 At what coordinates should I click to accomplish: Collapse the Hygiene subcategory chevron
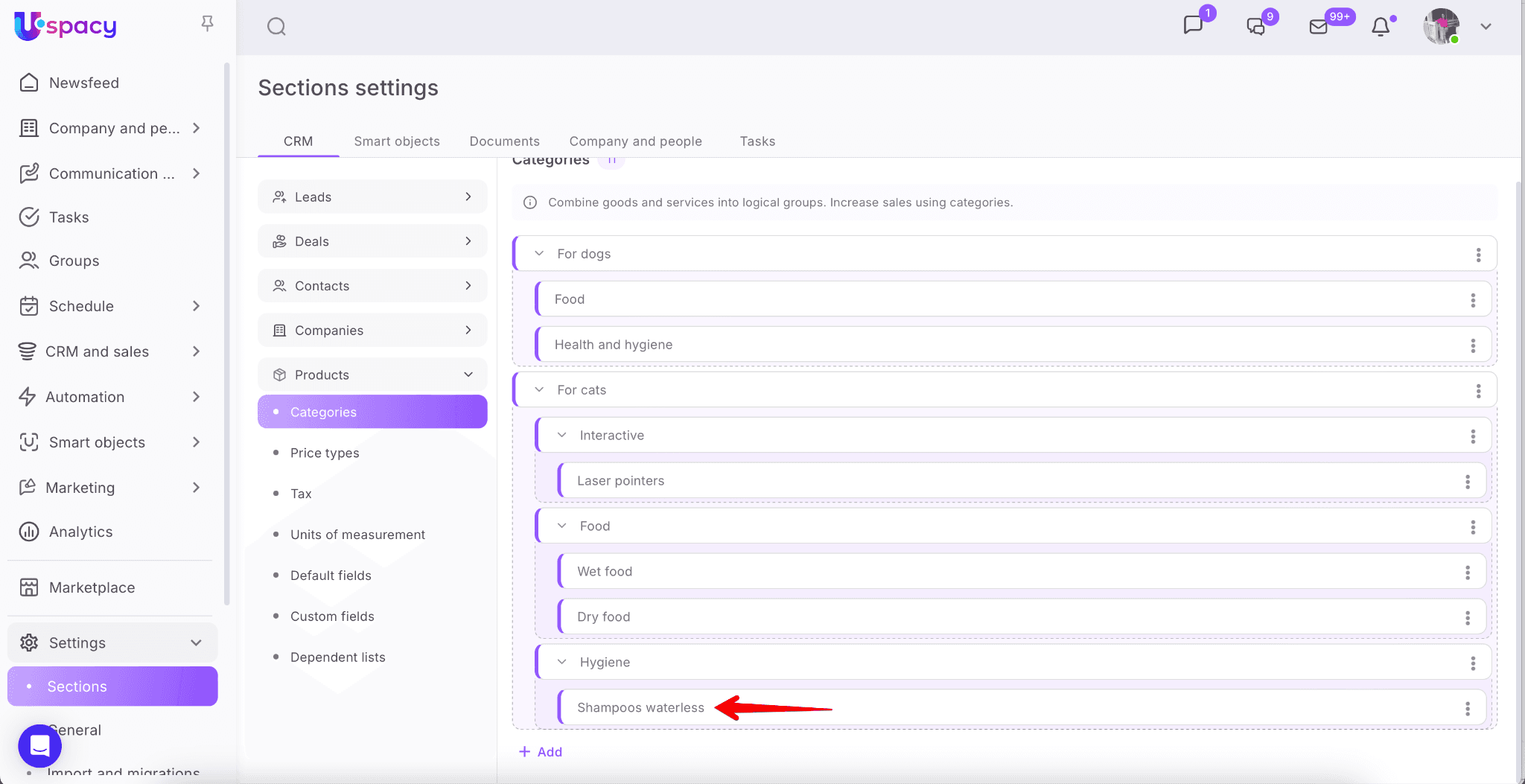coord(562,663)
